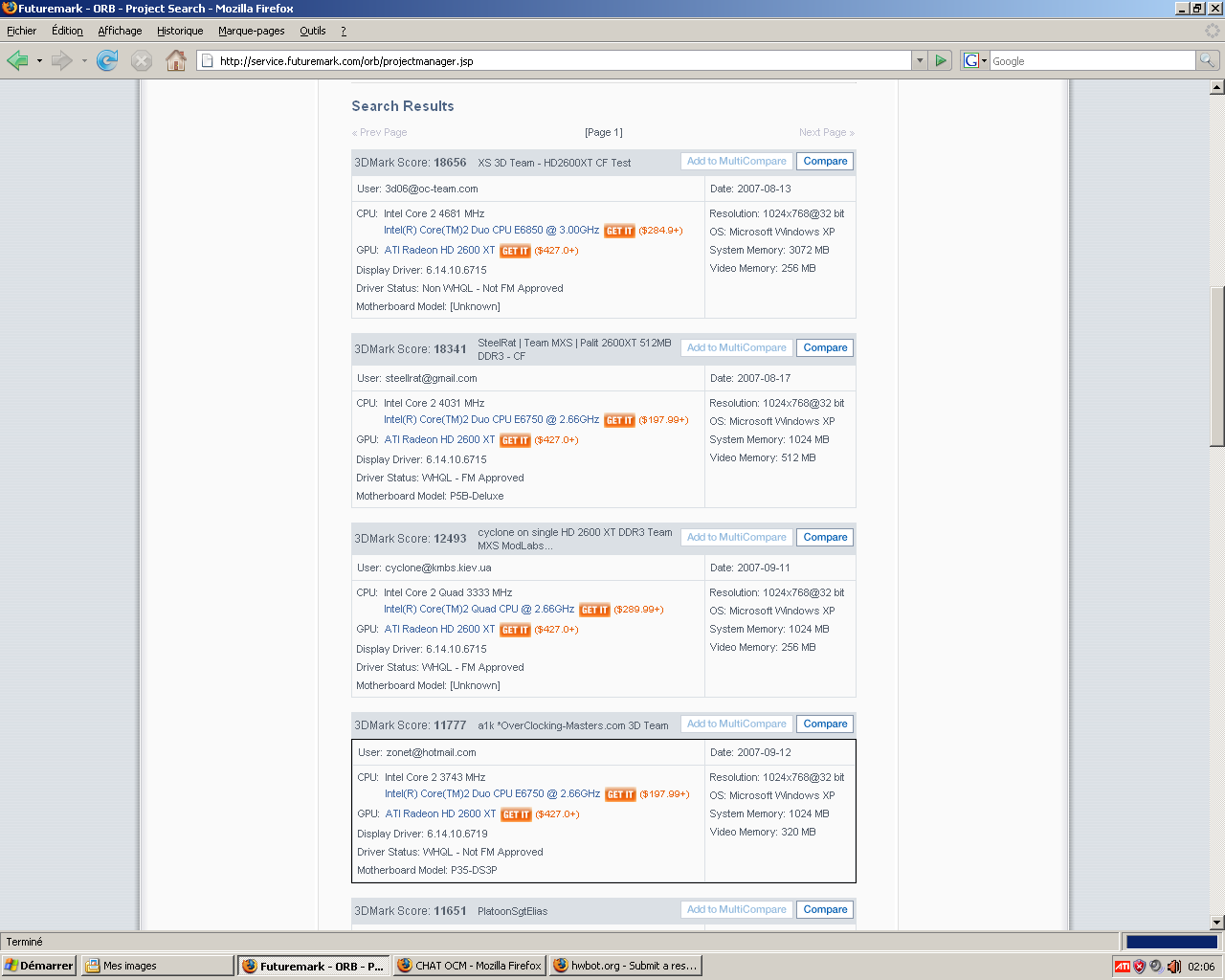
Task: Click Compare for score 11651
Action: [825, 910]
